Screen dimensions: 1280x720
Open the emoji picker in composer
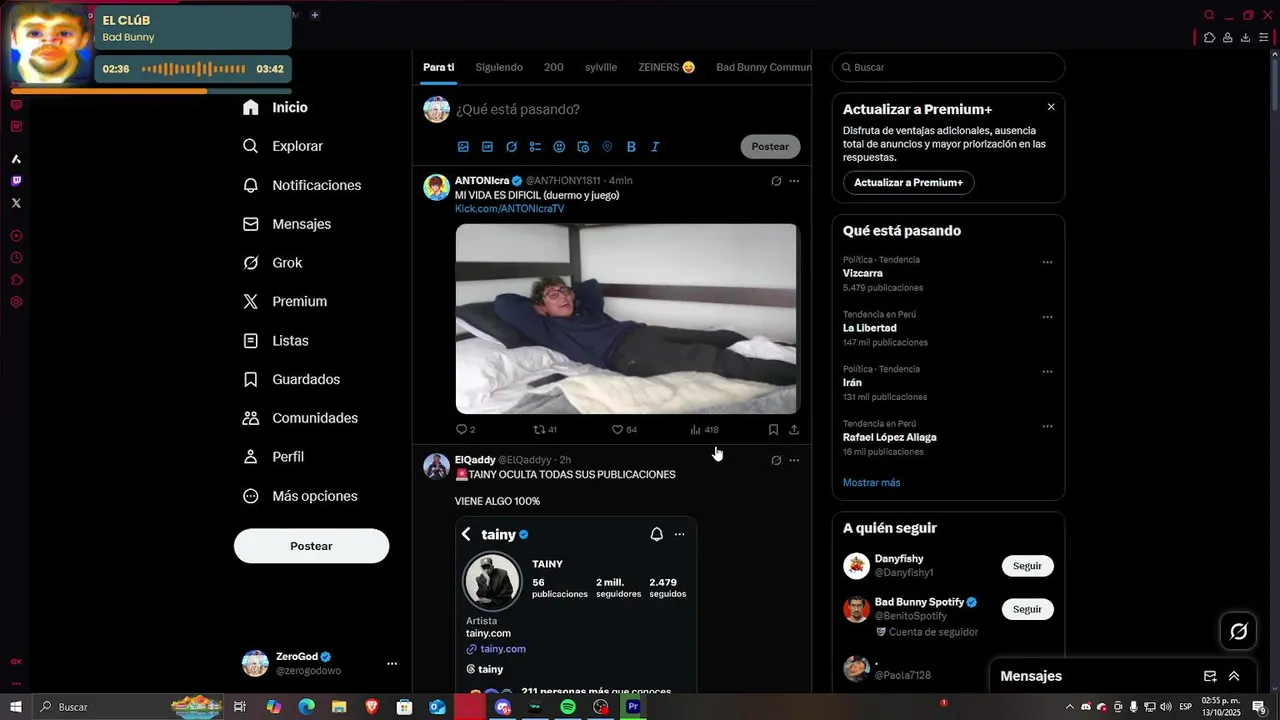(559, 147)
